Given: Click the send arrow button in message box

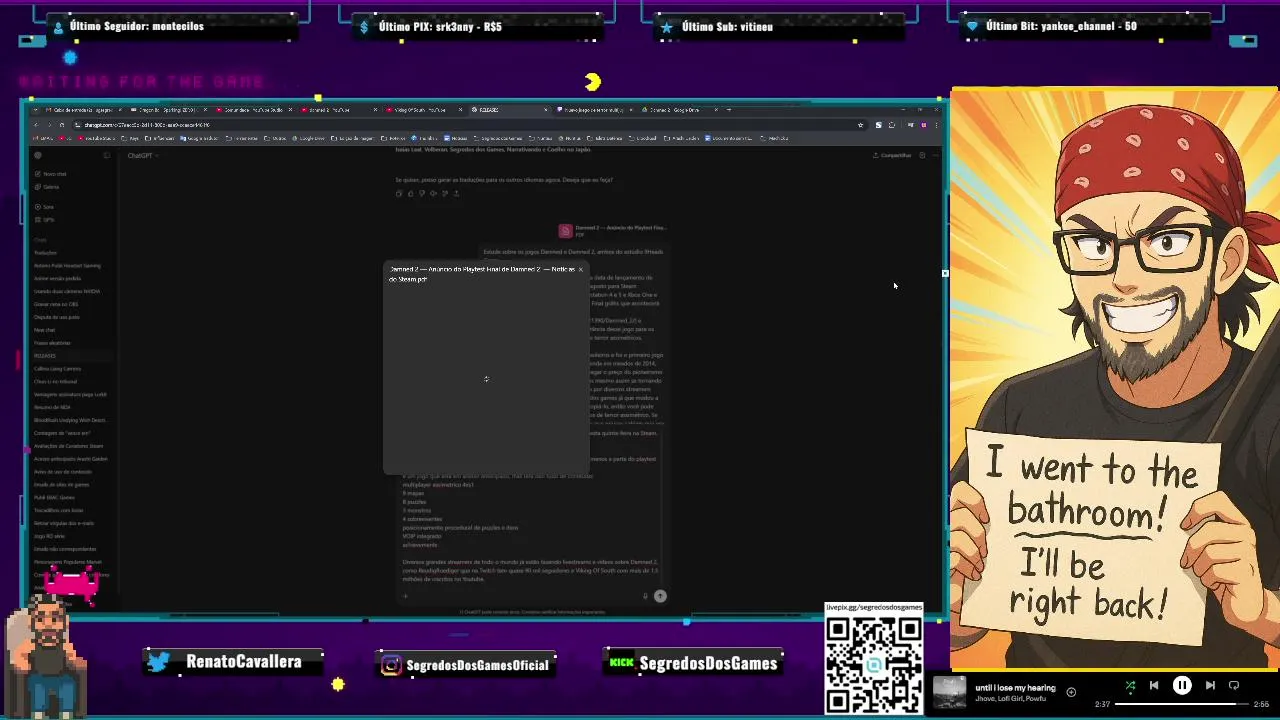Looking at the screenshot, I should coord(660,596).
